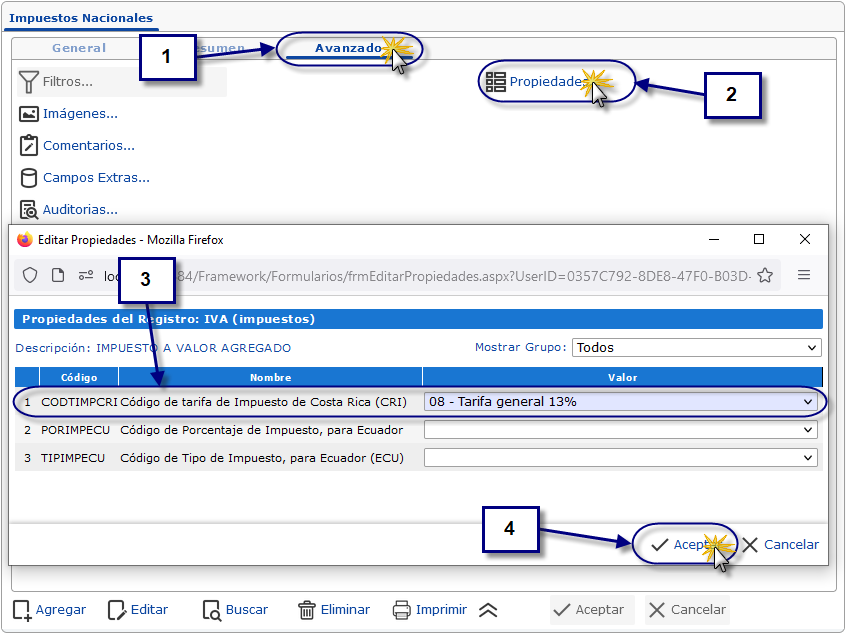The image size is (846, 634).
Task: Click the Buscar button in bottom toolbar
Action: (x=235, y=610)
